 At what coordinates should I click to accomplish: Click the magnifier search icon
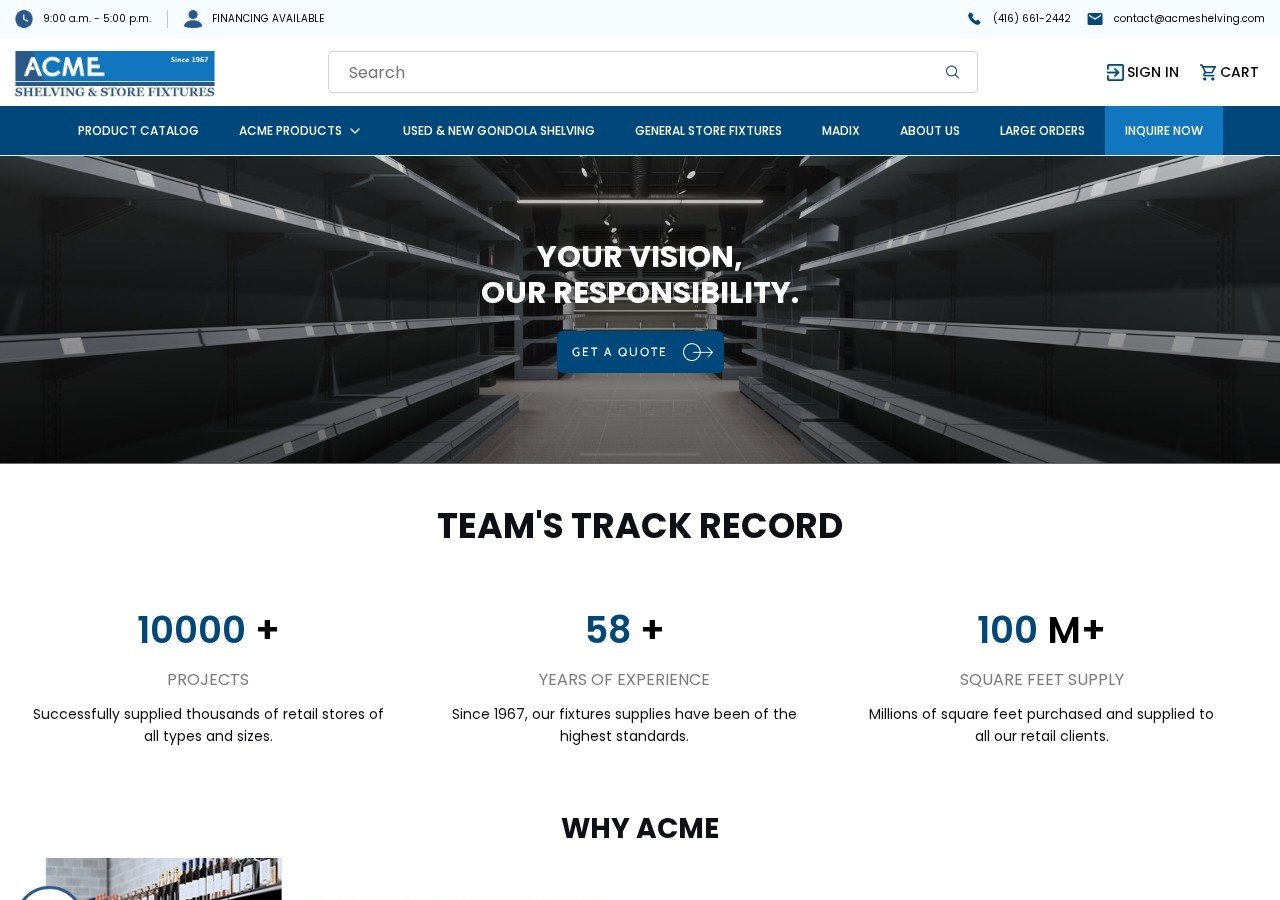tap(952, 72)
